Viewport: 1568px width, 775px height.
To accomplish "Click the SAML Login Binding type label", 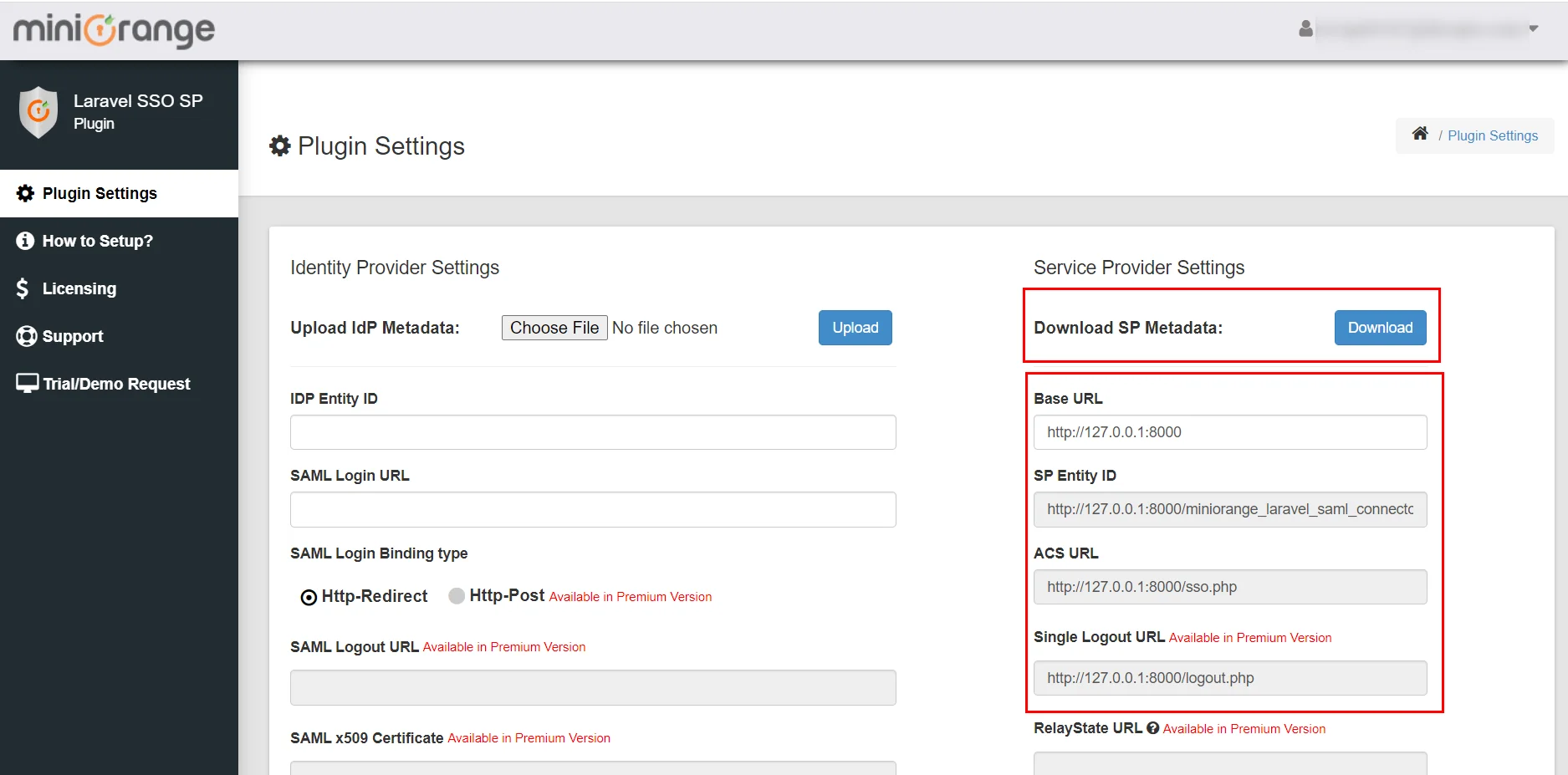I will point(379,553).
